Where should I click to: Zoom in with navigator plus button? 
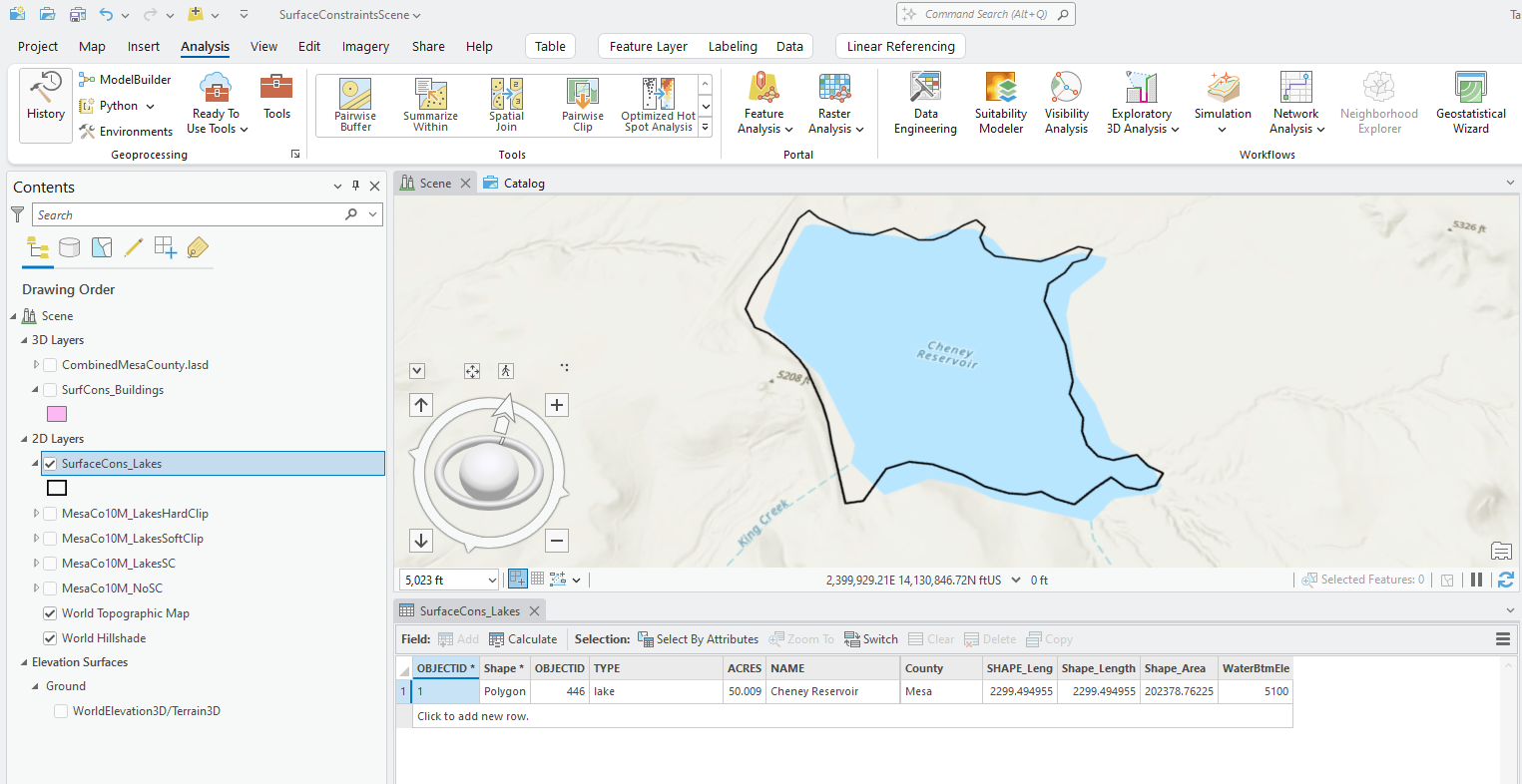click(557, 405)
